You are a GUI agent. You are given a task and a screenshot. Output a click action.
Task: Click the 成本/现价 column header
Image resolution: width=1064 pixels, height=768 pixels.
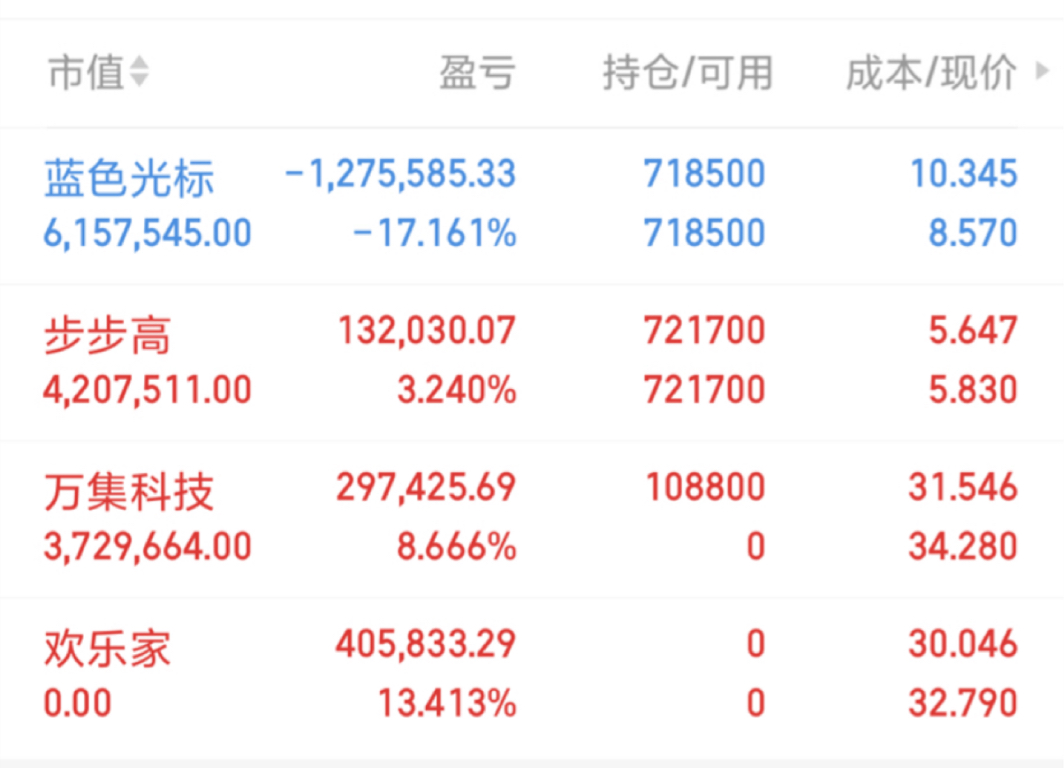pyautogui.click(x=931, y=73)
